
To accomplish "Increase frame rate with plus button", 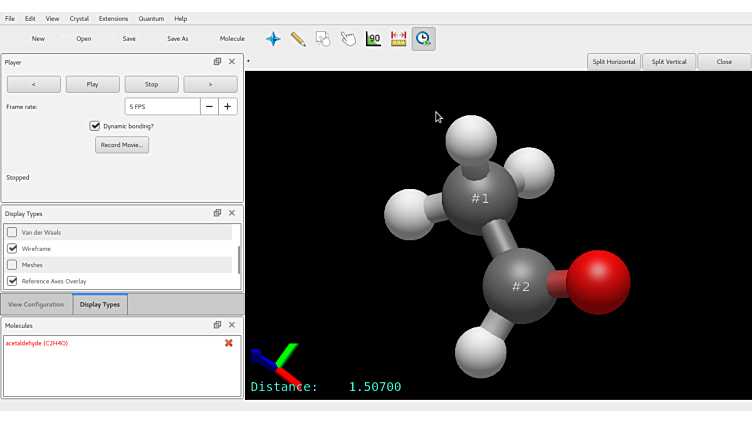I will (228, 106).
